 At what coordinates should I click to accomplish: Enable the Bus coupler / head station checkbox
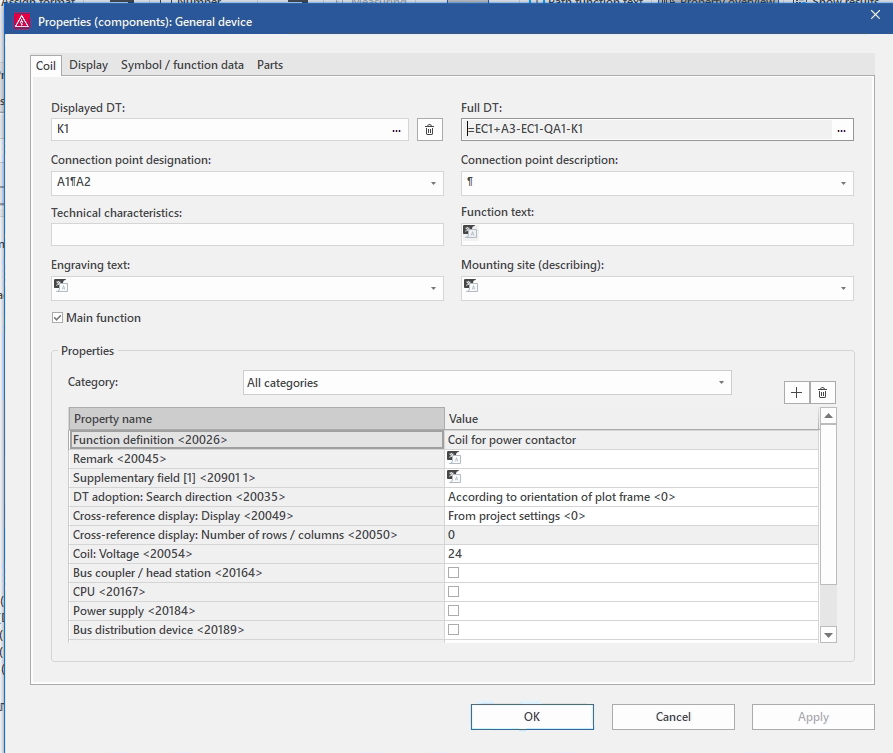tap(453, 573)
